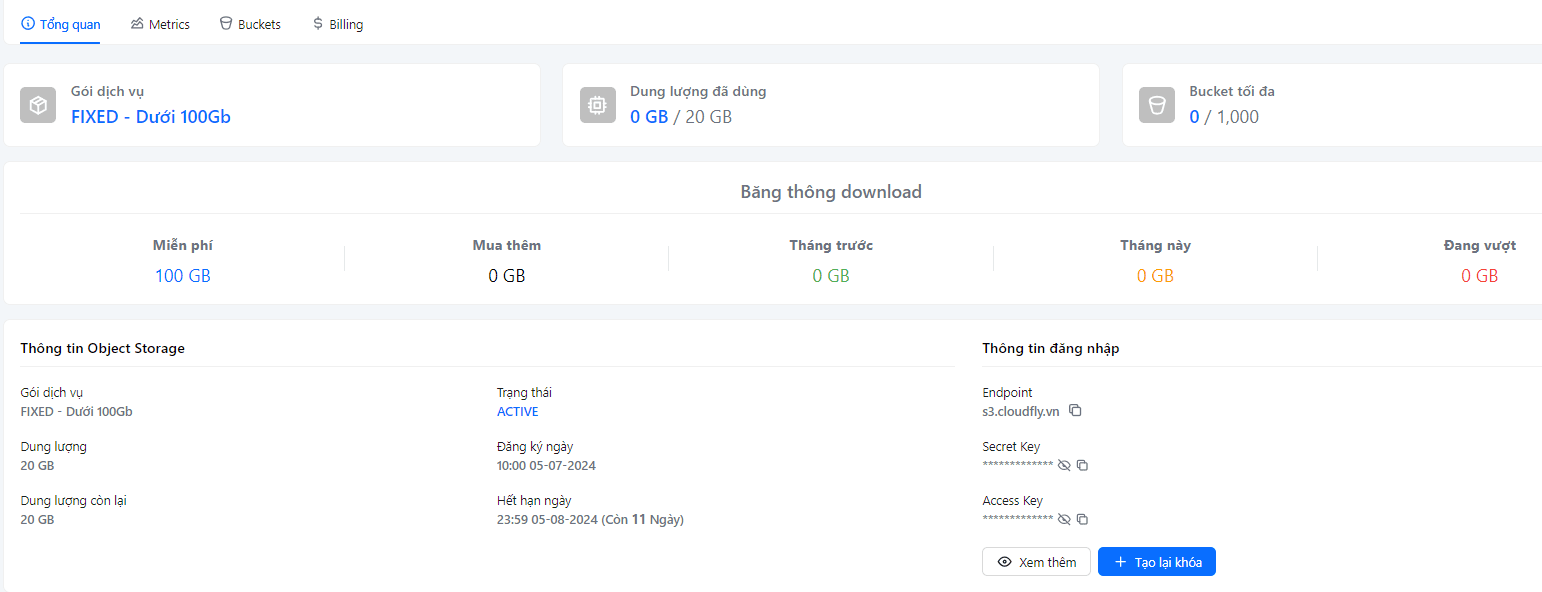This screenshot has width=1542, height=592.
Task: Click the Đang vượt 0 GB value
Action: point(1480,276)
